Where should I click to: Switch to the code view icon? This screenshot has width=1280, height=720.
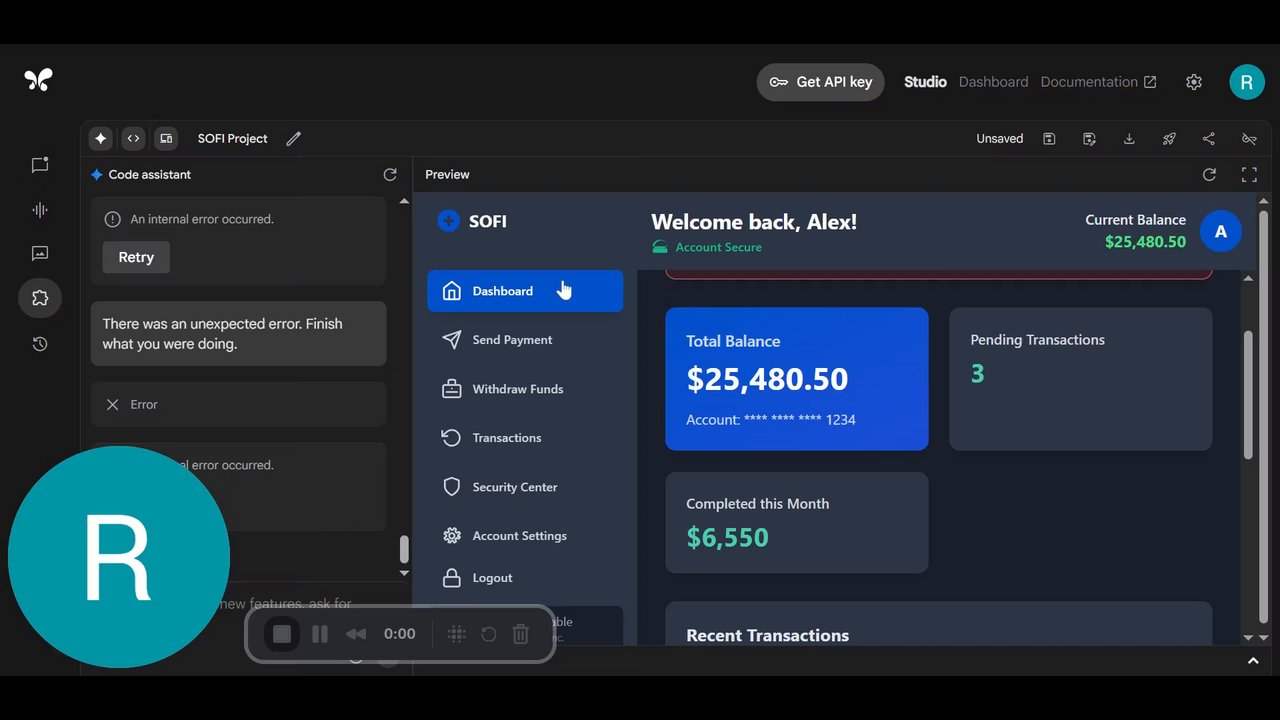pos(133,138)
